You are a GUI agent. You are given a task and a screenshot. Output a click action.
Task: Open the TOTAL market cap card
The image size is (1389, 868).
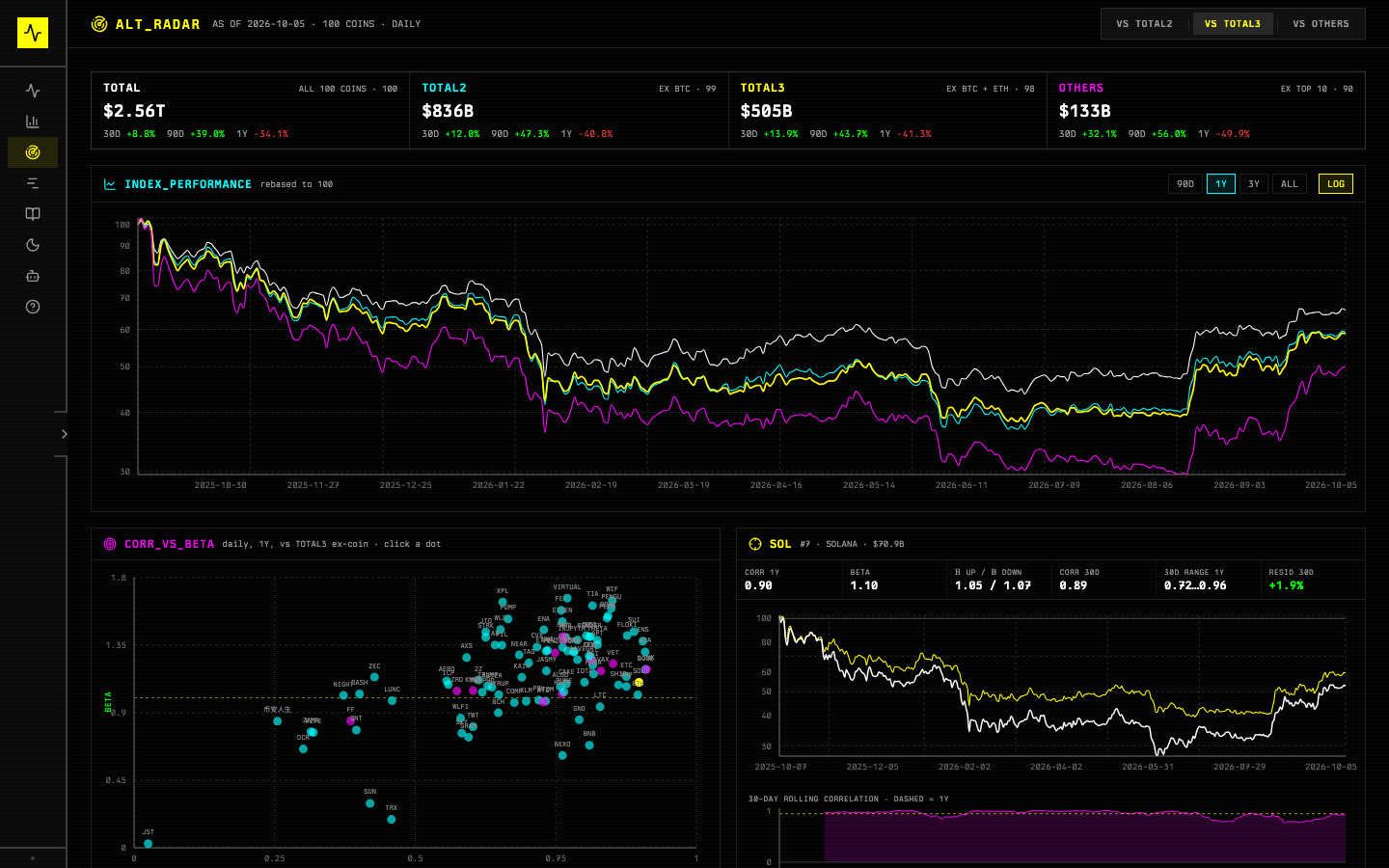click(251, 111)
